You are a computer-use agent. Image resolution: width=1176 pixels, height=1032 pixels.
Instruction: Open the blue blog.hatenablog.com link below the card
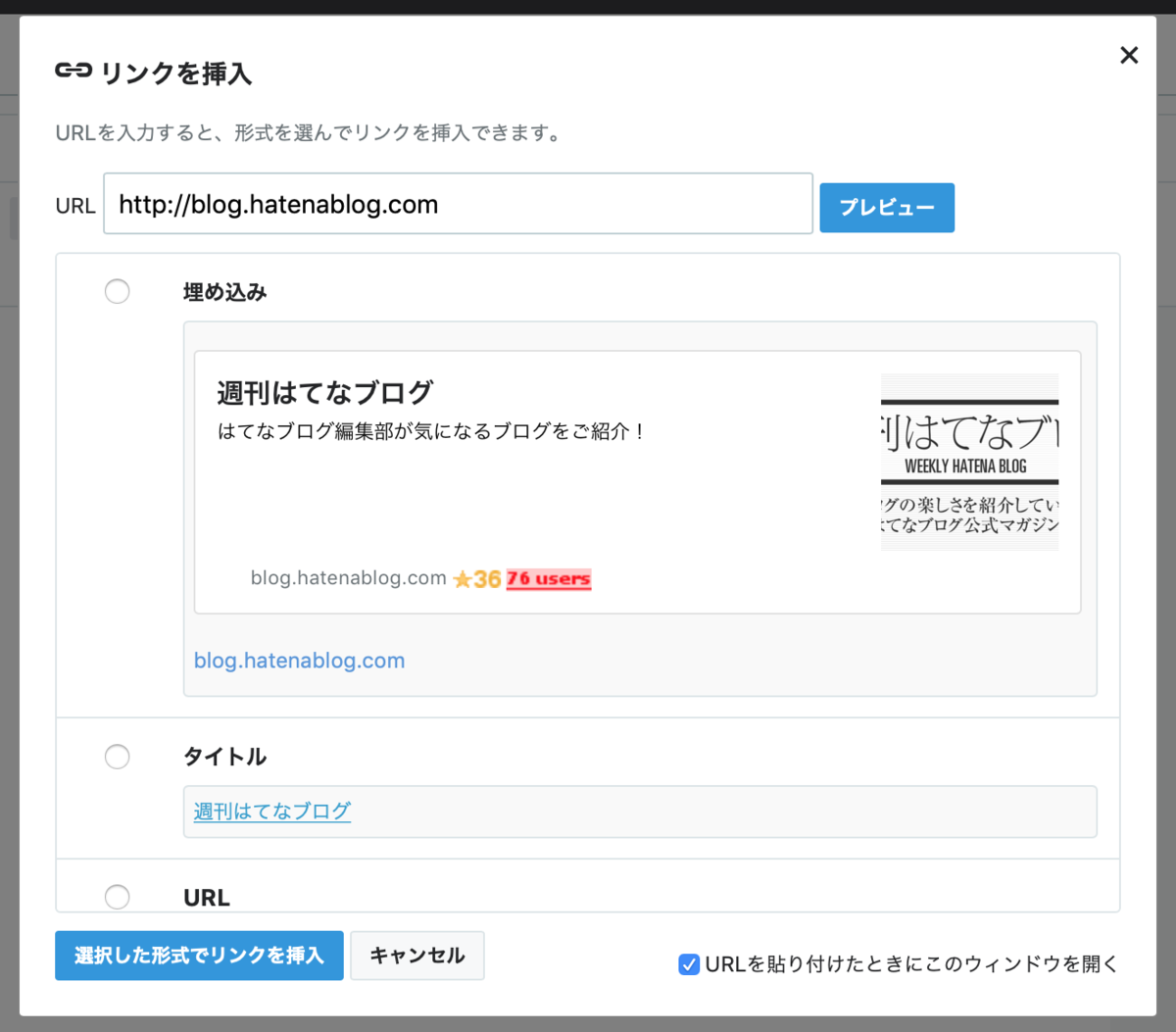299,661
